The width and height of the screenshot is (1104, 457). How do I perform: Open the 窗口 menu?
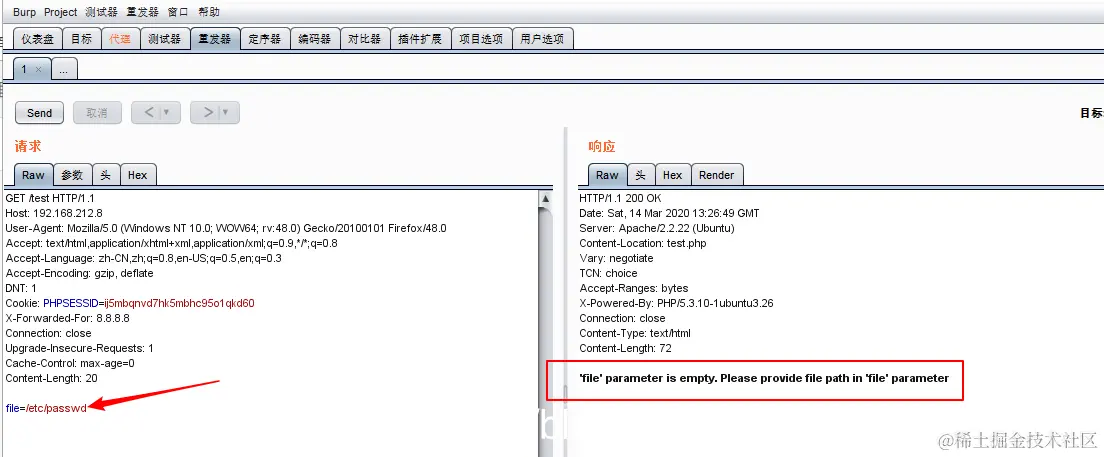178,12
